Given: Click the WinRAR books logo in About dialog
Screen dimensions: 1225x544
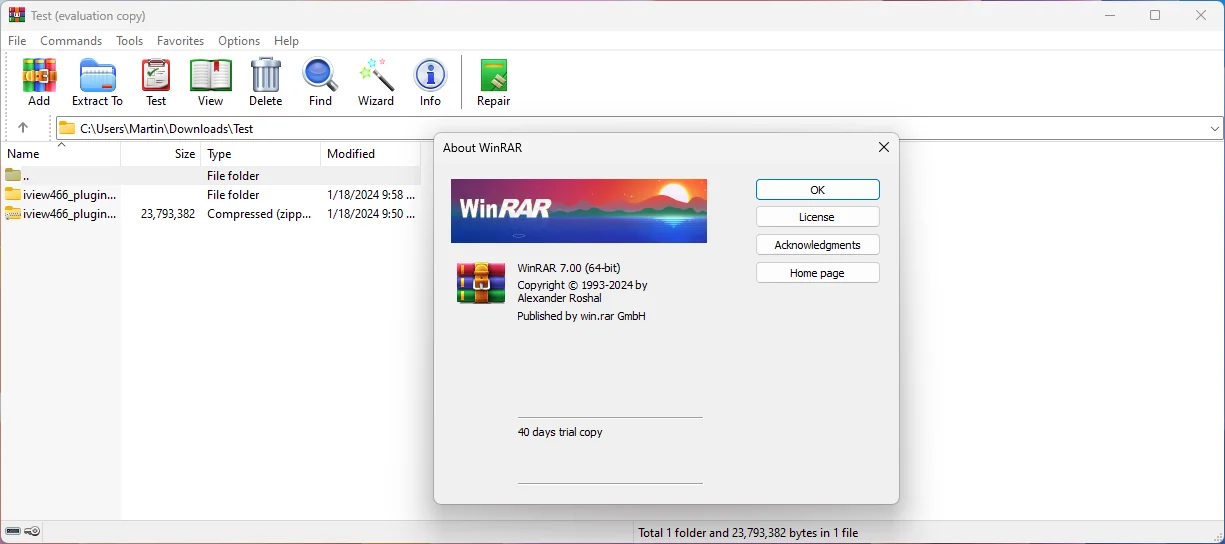Looking at the screenshot, I should click(481, 283).
